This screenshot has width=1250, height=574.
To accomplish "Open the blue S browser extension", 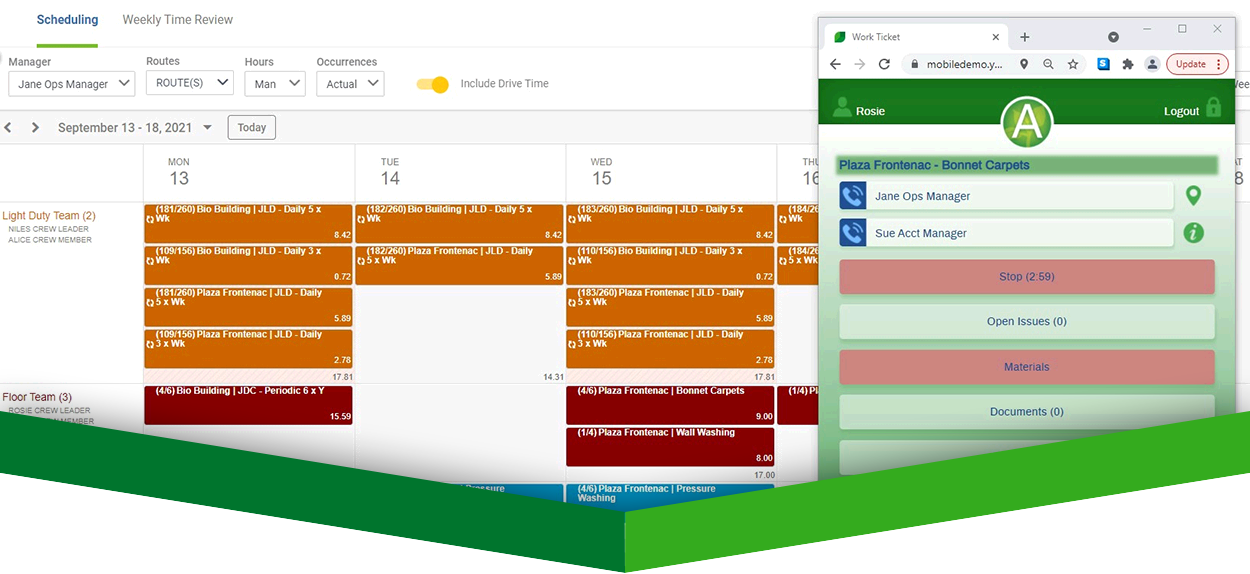I will click(x=1104, y=64).
